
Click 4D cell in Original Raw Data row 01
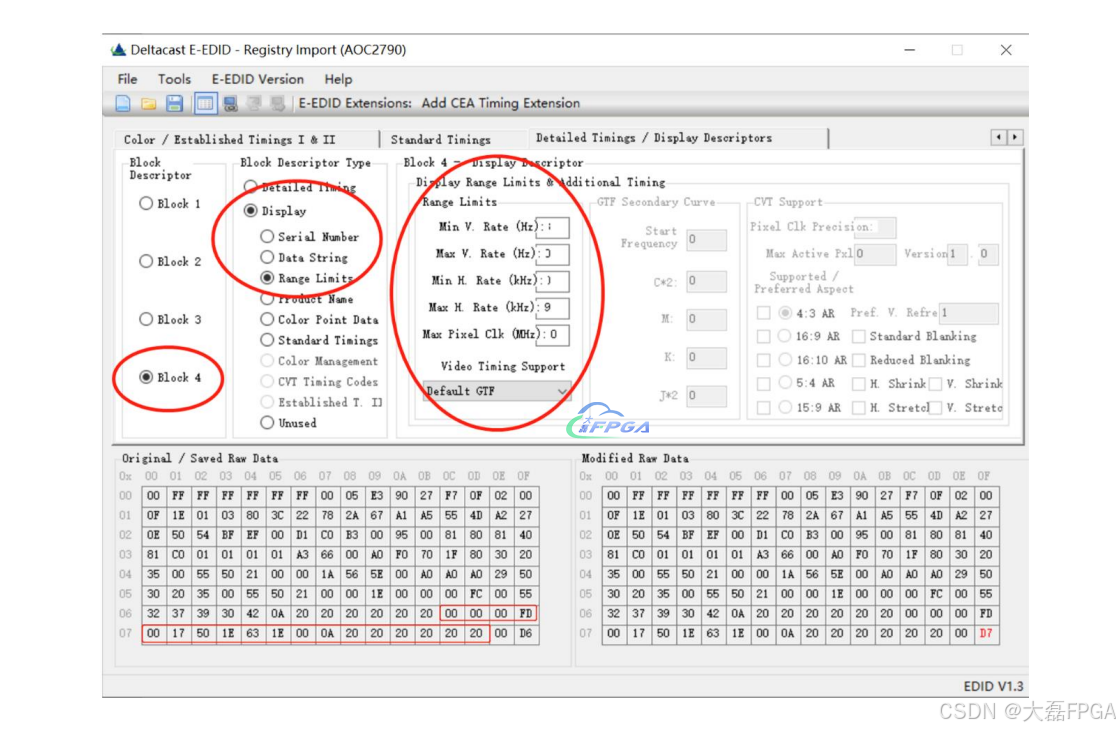point(476,515)
